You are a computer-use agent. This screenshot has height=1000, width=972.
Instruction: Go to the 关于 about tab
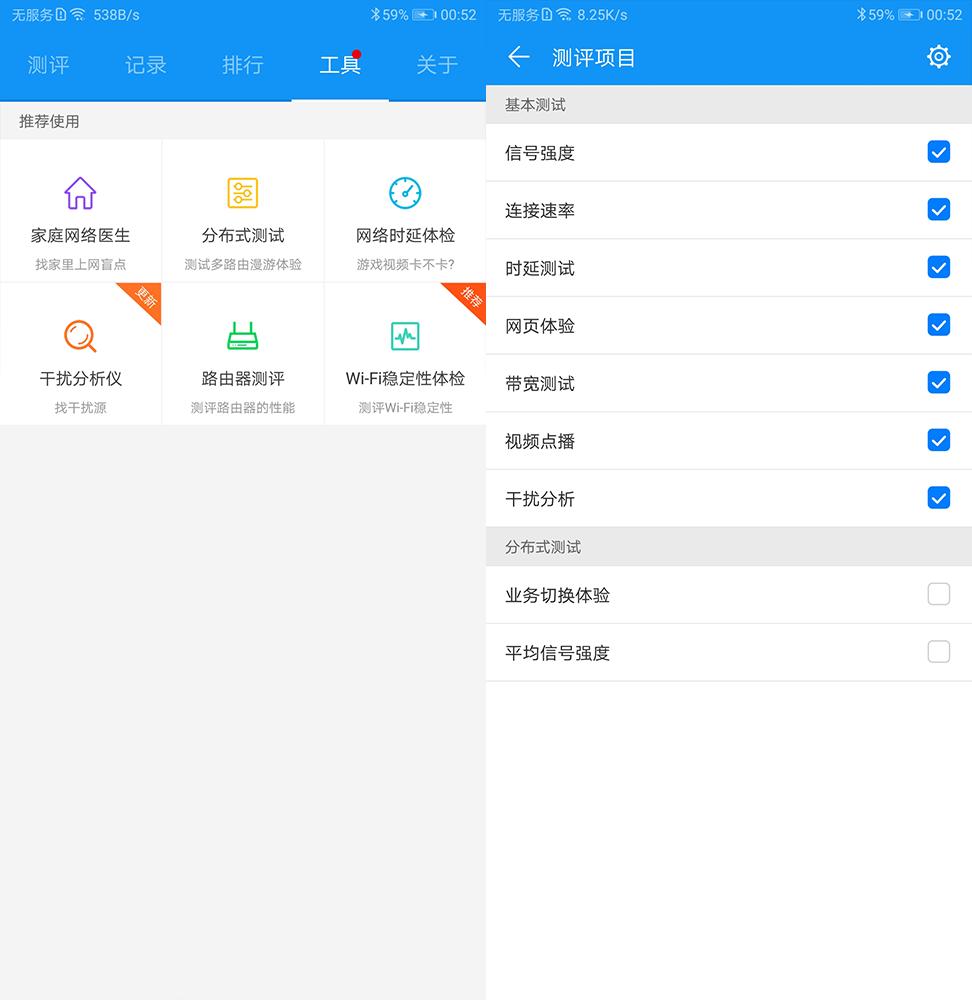point(436,64)
